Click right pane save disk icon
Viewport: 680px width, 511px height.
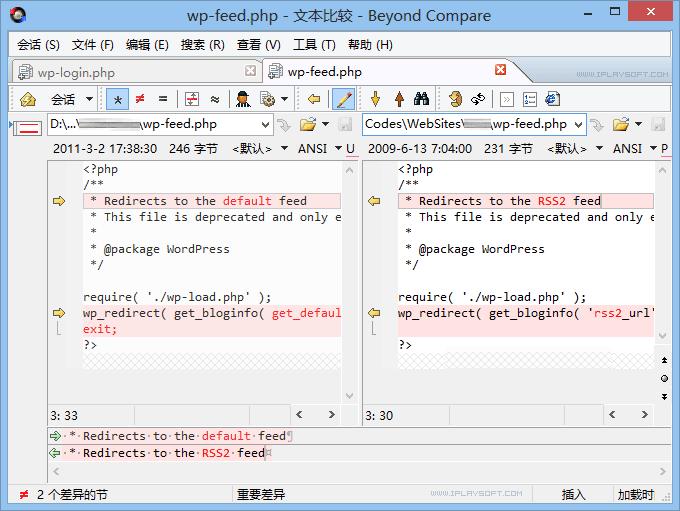[658, 125]
